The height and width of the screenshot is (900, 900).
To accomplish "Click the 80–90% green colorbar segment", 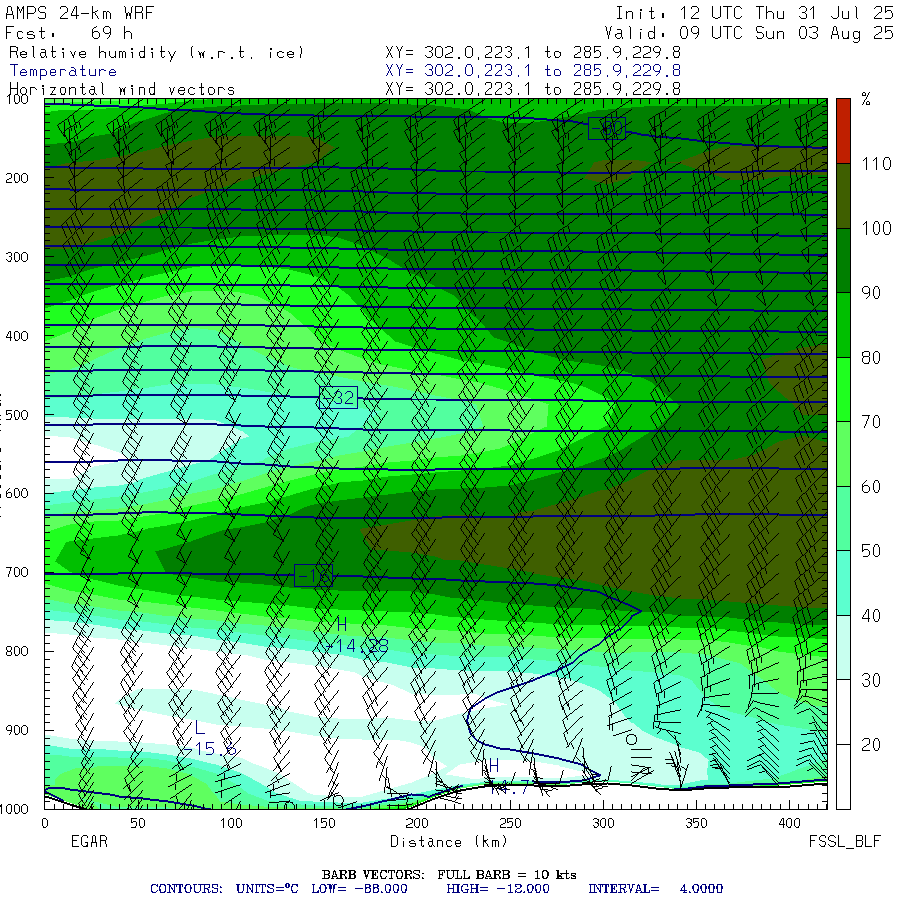I will point(843,325).
